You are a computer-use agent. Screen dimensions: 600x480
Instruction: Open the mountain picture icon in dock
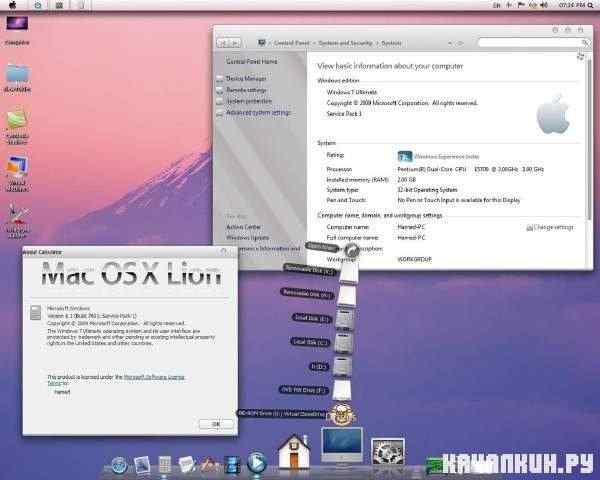point(209,465)
